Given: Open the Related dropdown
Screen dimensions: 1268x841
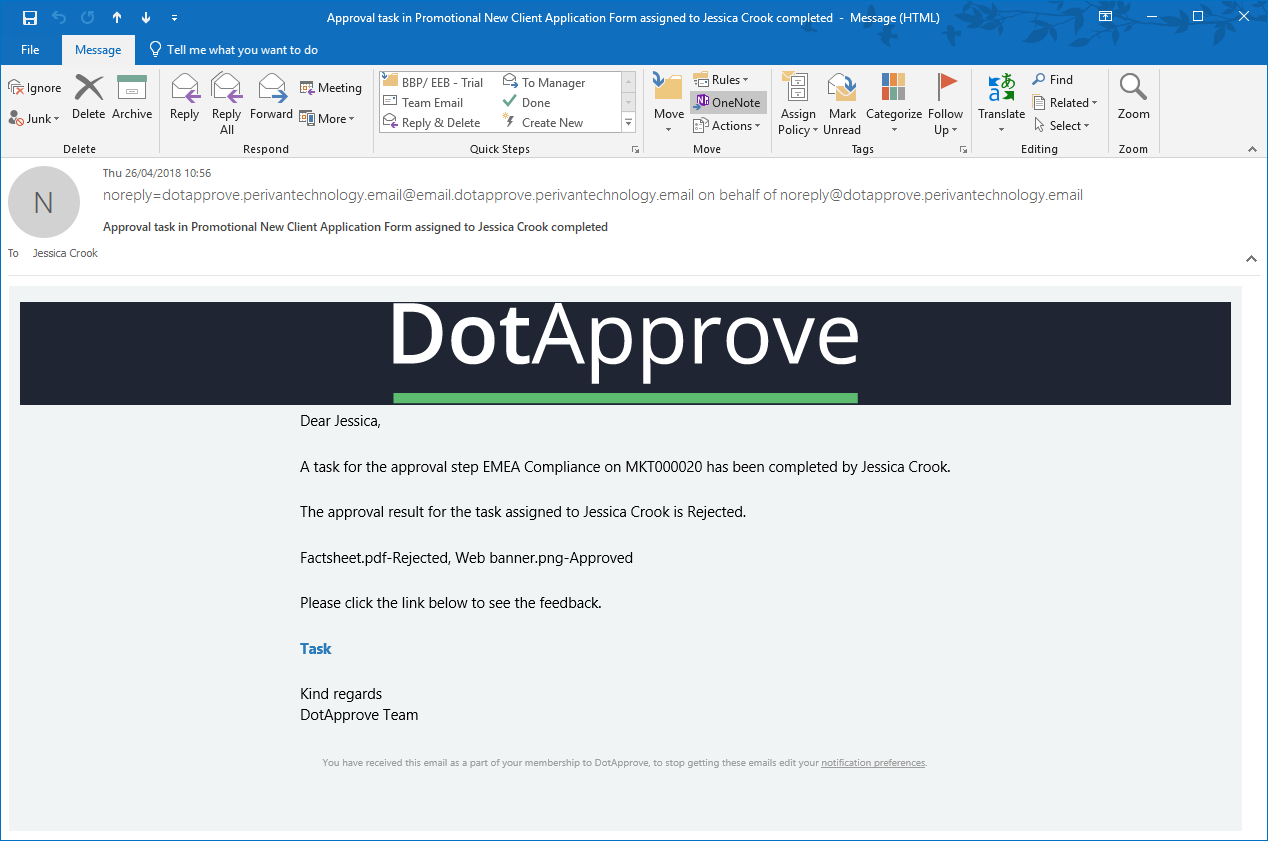Looking at the screenshot, I should 1065,103.
